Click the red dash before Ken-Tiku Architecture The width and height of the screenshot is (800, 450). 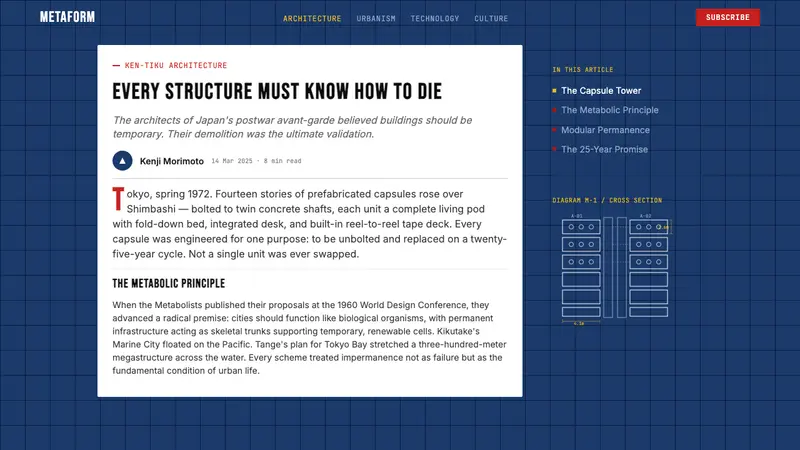116,66
